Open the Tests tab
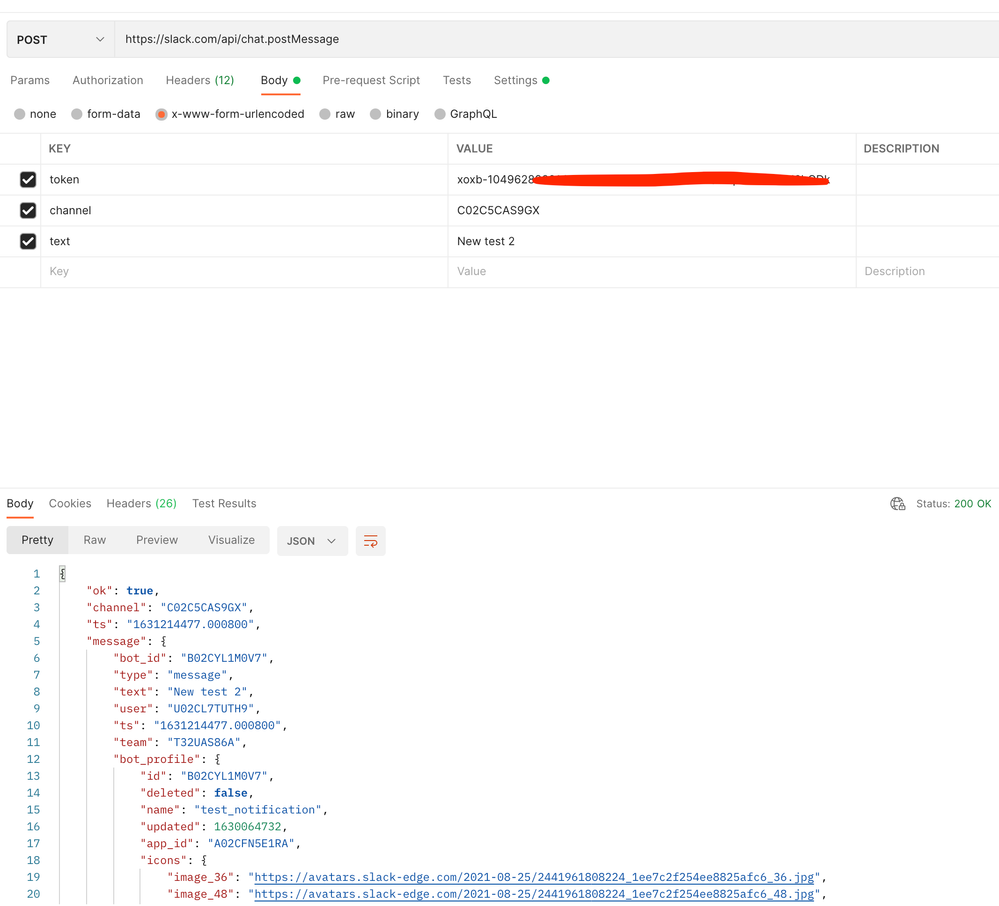This screenshot has width=999, height=906. tap(457, 80)
